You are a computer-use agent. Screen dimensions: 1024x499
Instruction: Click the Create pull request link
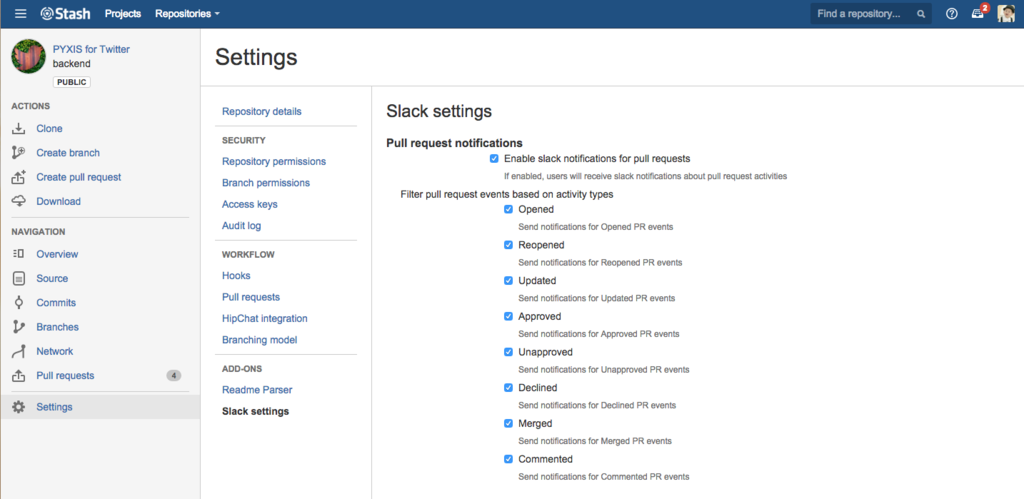pos(79,177)
